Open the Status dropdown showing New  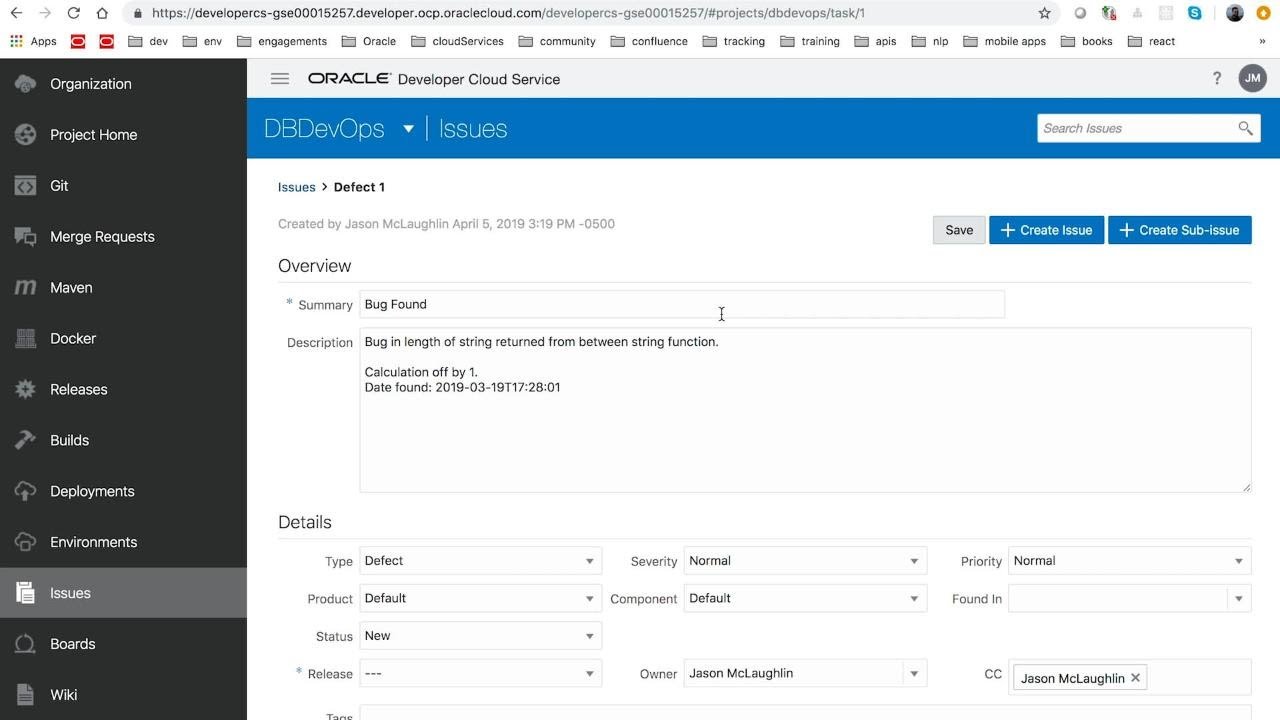[x=481, y=636]
